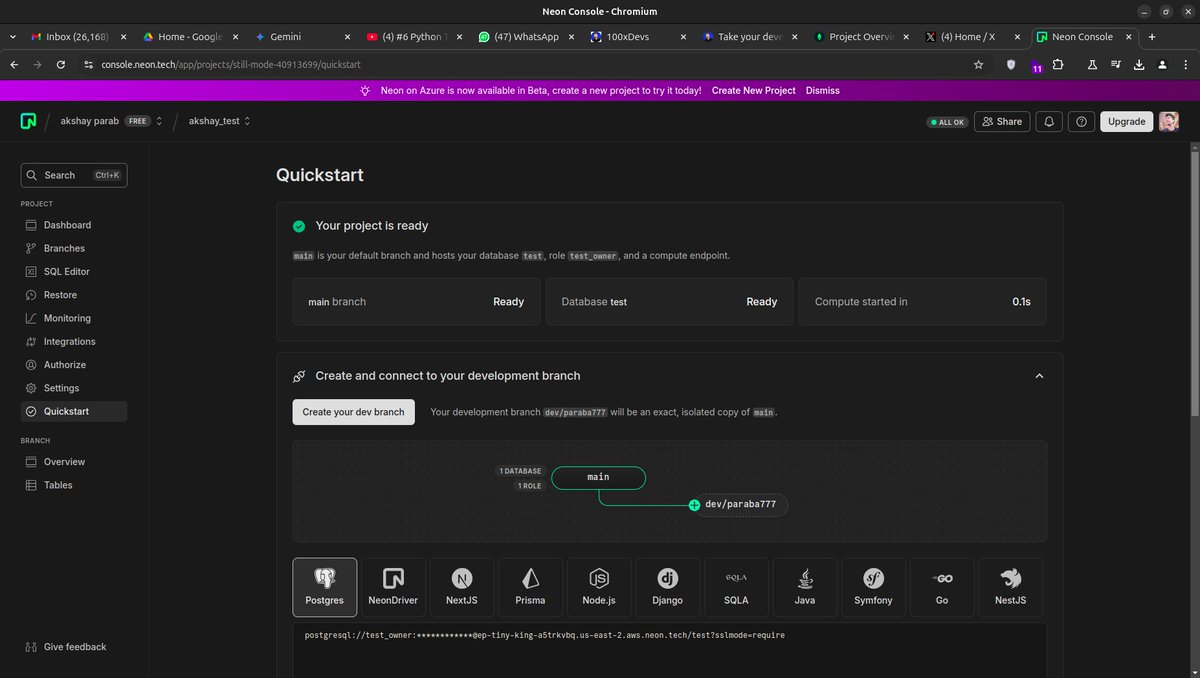Click the shield extension icon
The image size is (1200, 678).
[1011, 64]
